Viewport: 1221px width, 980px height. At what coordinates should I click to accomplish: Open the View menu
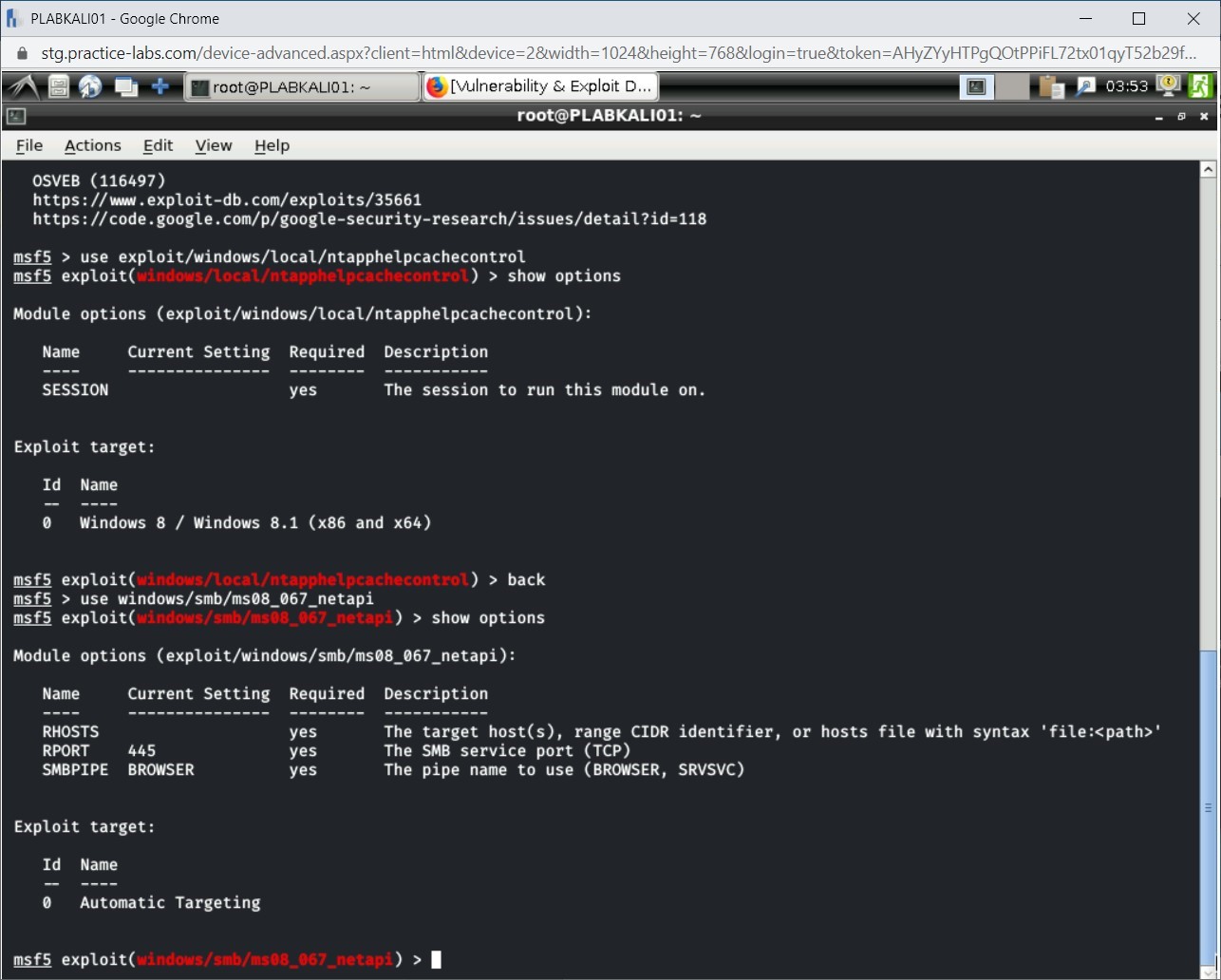(213, 145)
